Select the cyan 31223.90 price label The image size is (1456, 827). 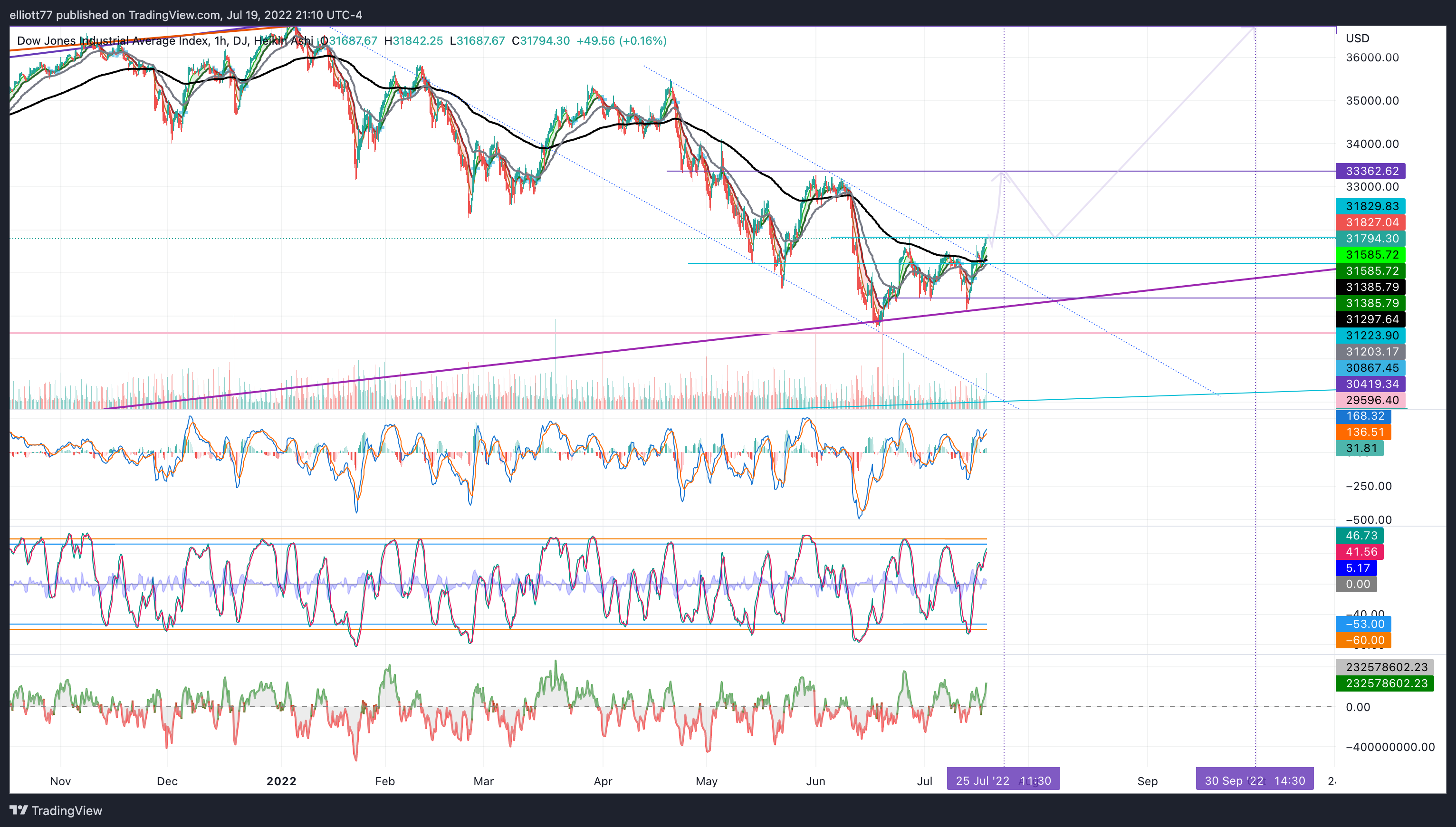[1371, 336]
